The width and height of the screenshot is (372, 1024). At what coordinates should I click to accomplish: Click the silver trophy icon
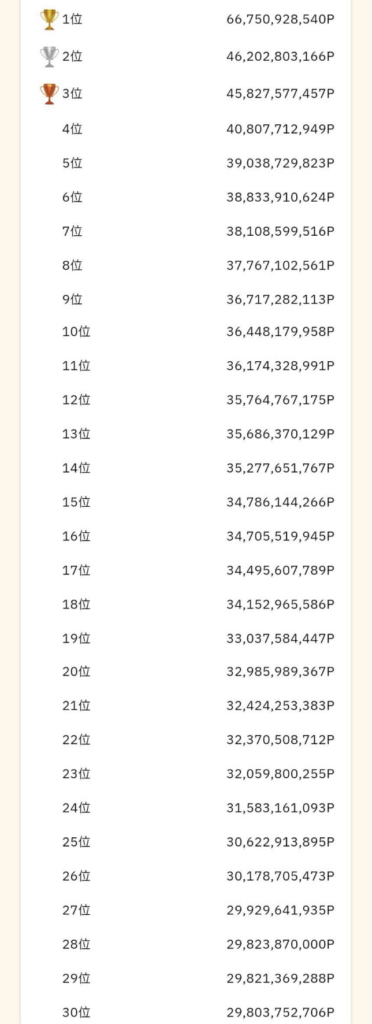pos(49,57)
